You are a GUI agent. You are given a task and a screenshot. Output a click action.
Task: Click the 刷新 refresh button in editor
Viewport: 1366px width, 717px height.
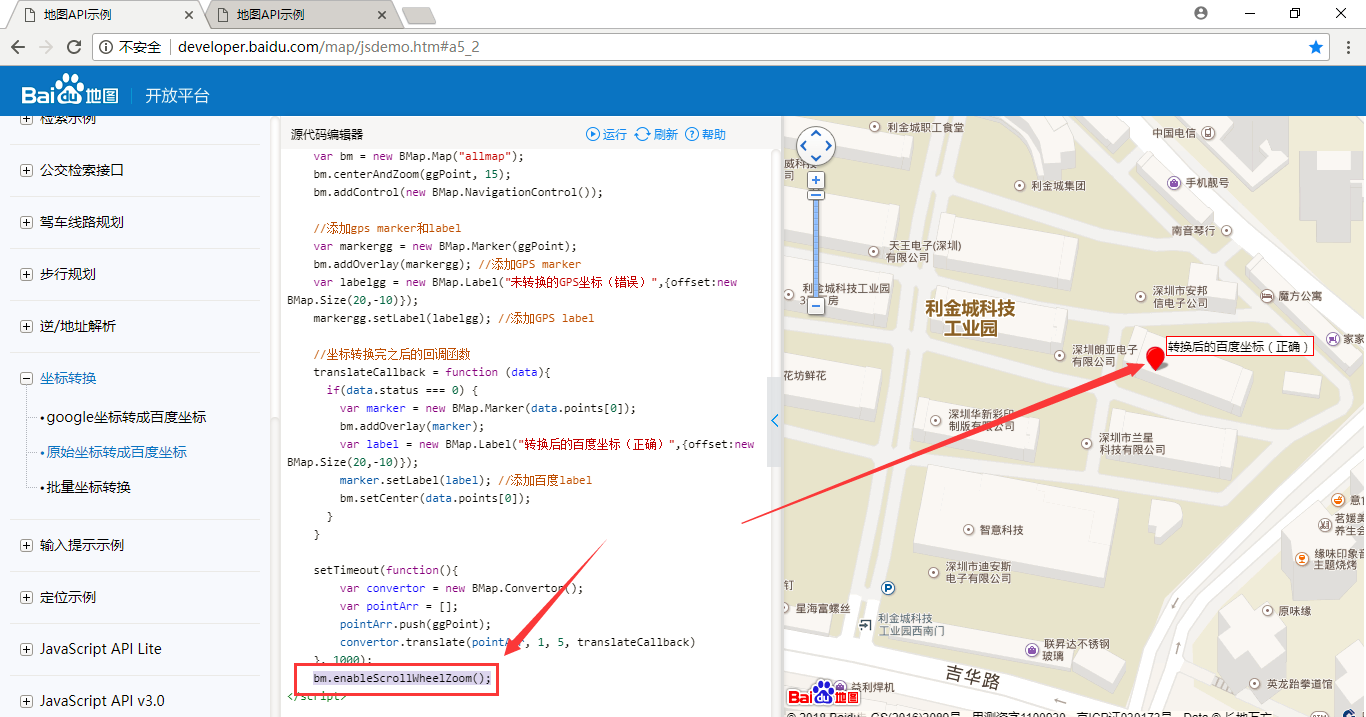(656, 134)
